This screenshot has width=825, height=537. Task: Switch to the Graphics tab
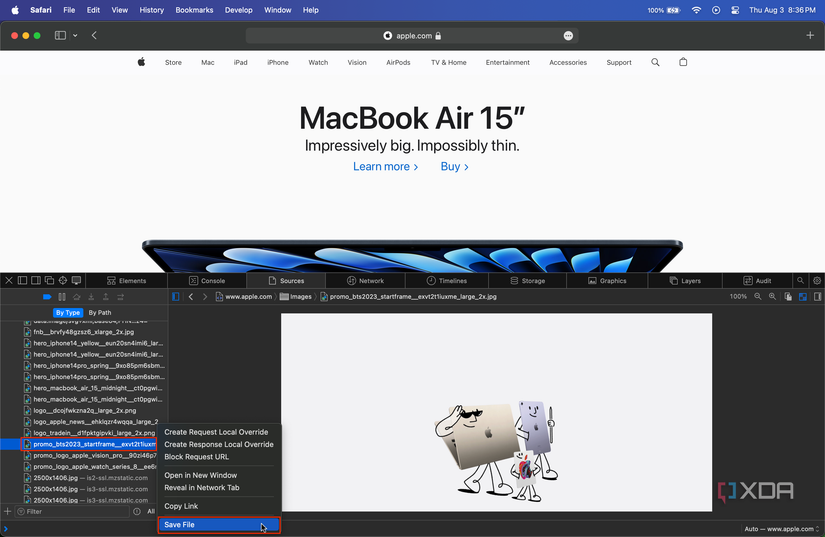[x=607, y=281]
